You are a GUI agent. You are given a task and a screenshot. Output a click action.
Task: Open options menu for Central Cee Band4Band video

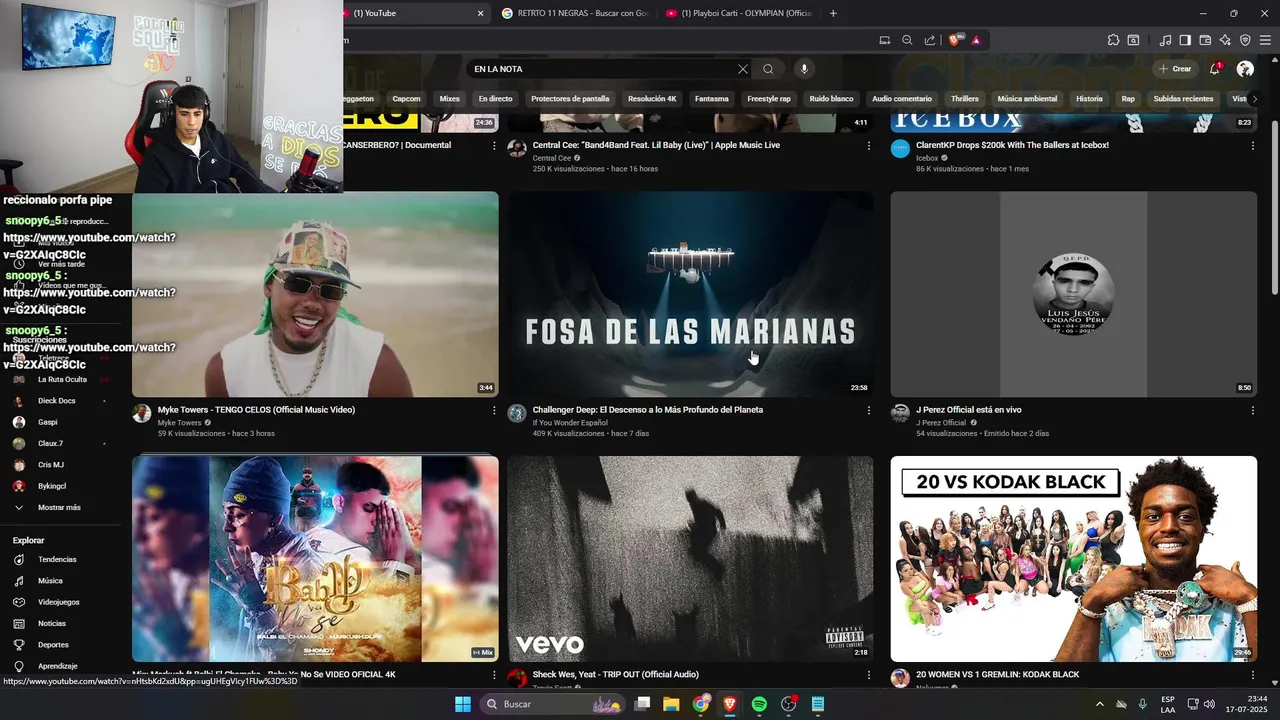tap(868, 146)
